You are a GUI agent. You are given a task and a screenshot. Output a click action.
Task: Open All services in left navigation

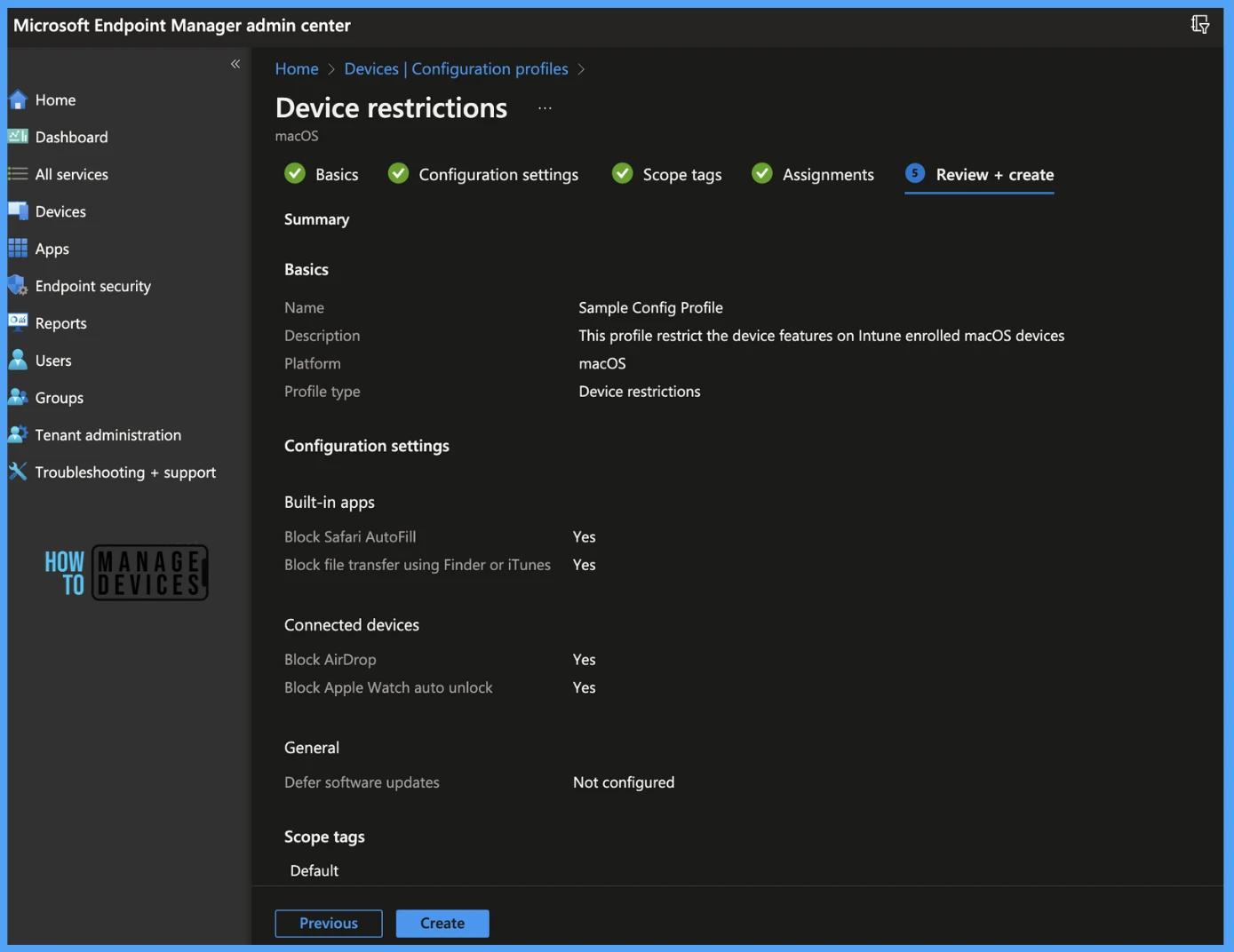[x=71, y=175]
